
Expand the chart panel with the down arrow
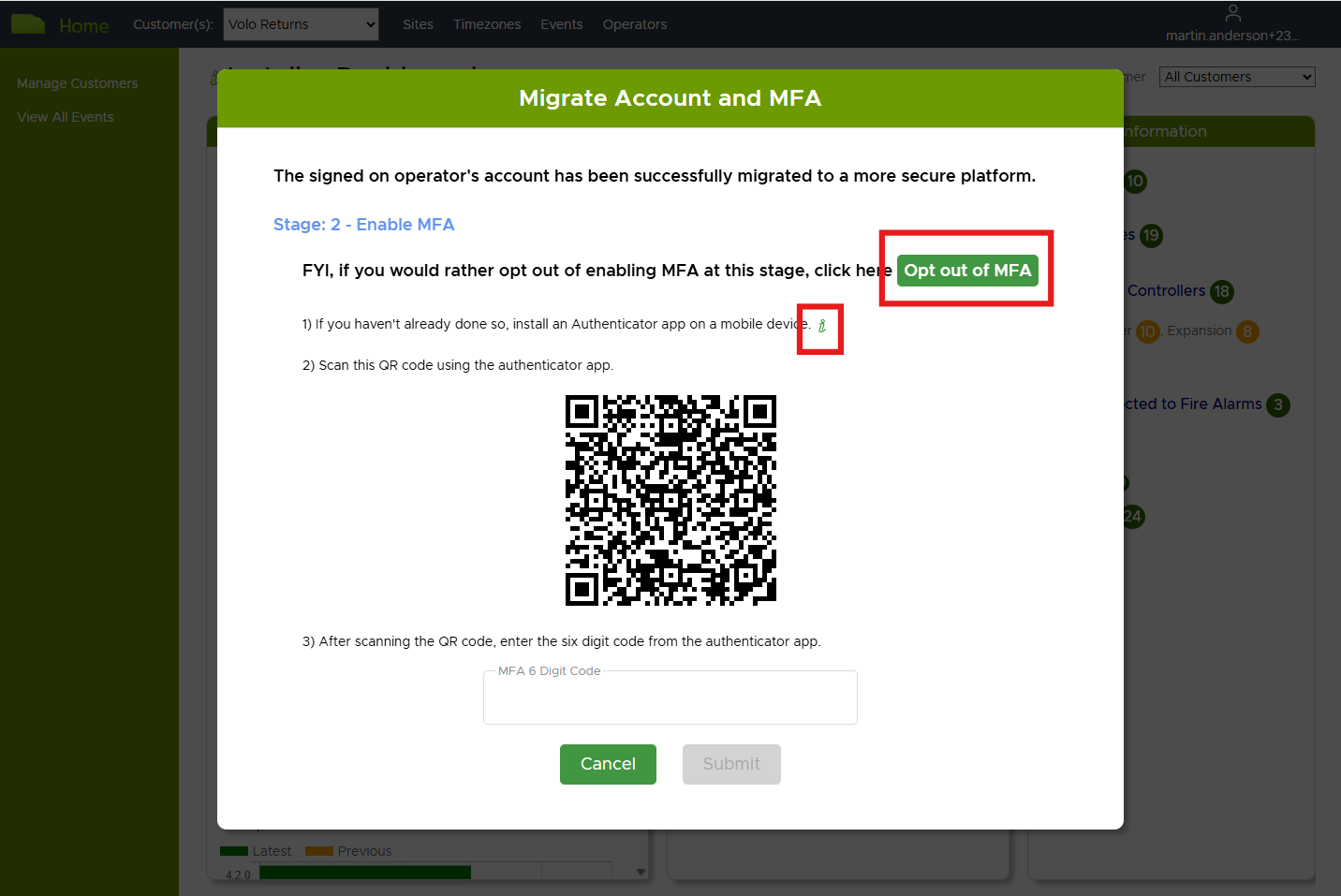641,871
